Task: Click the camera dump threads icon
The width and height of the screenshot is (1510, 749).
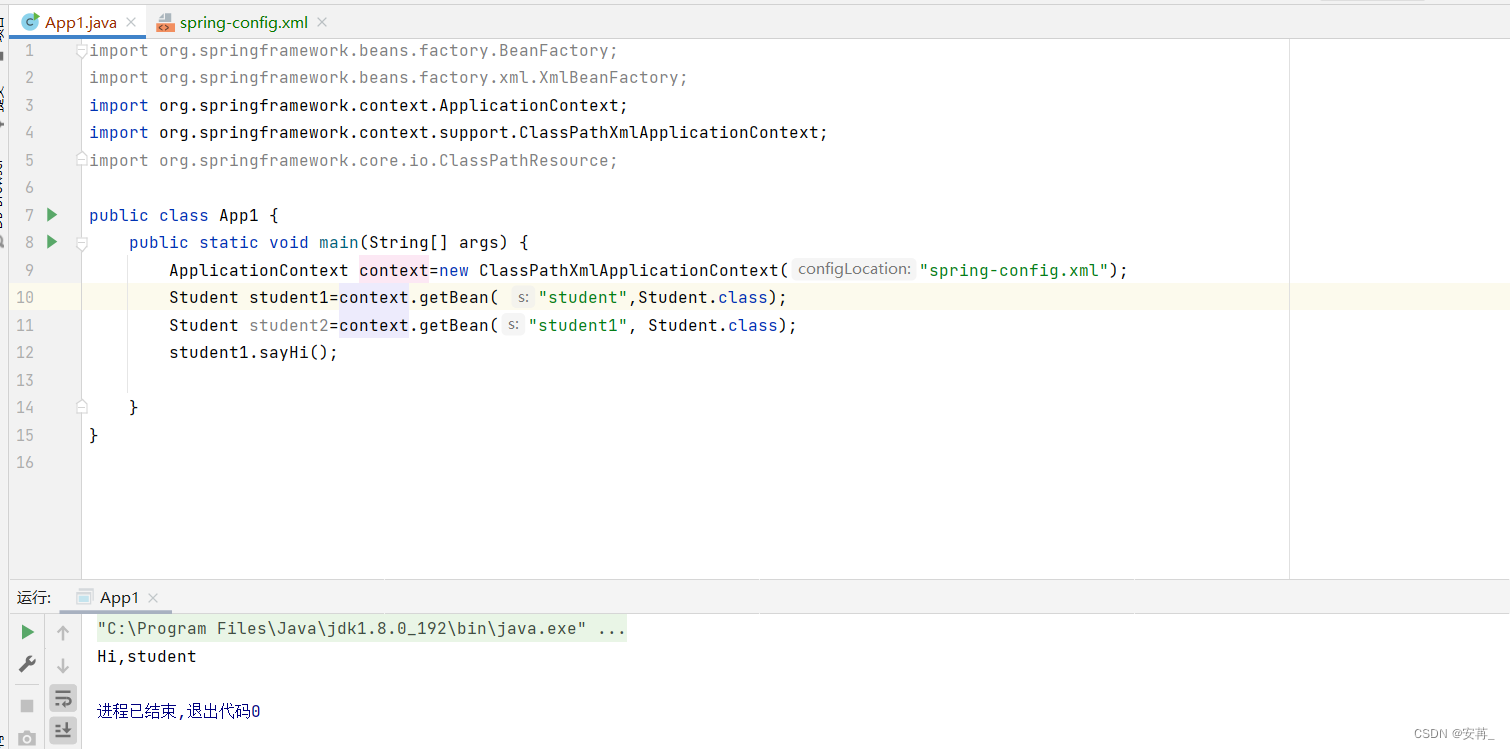Action: 27,738
